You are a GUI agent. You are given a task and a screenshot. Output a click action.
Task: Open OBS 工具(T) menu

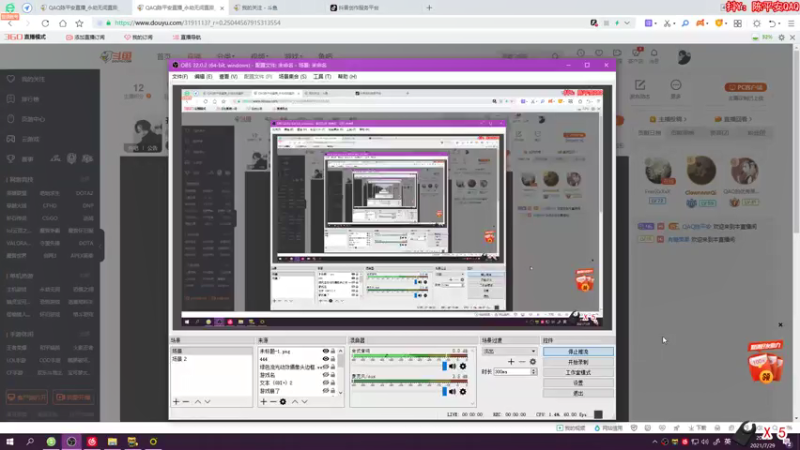point(322,77)
